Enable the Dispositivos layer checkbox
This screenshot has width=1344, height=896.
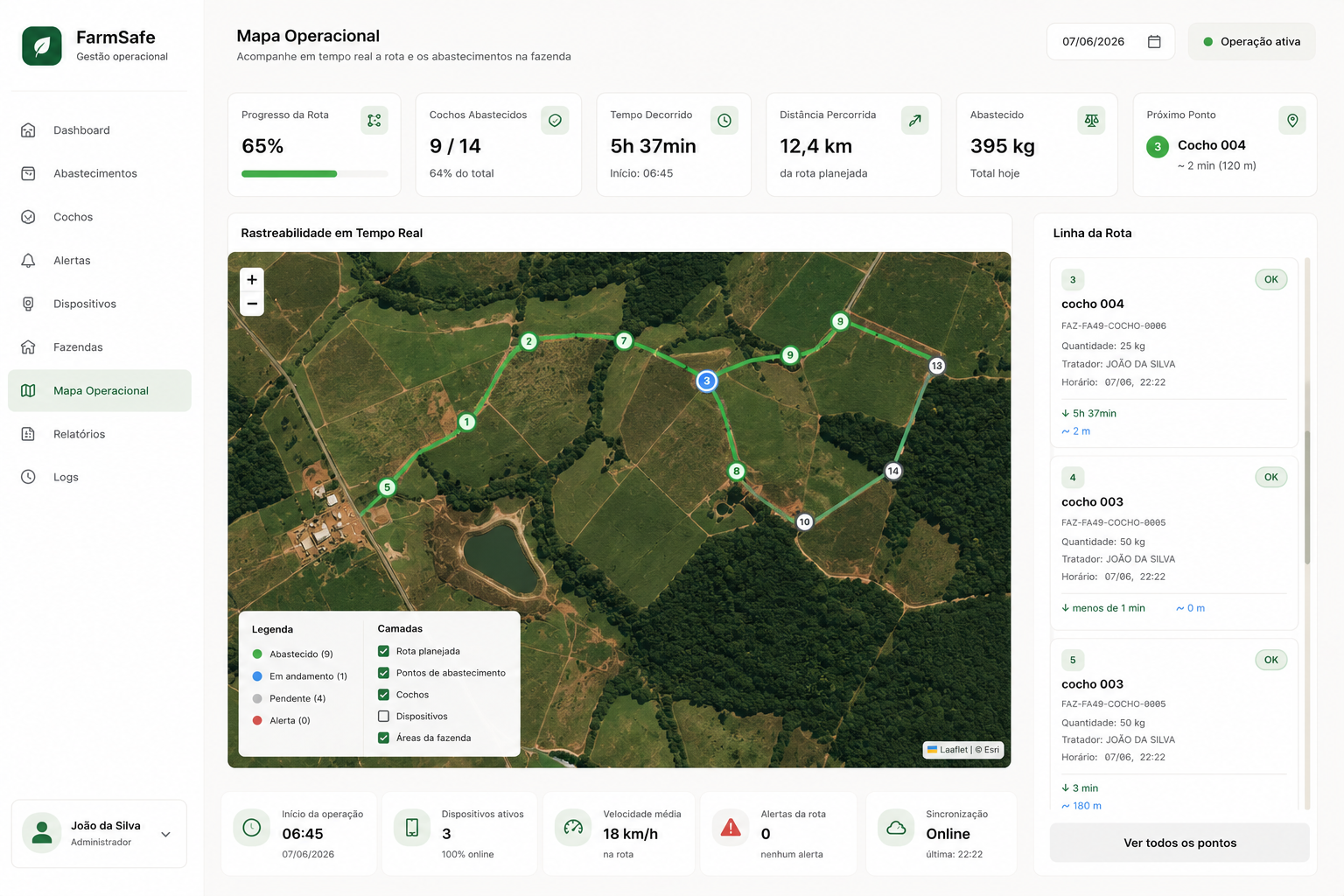click(x=383, y=716)
